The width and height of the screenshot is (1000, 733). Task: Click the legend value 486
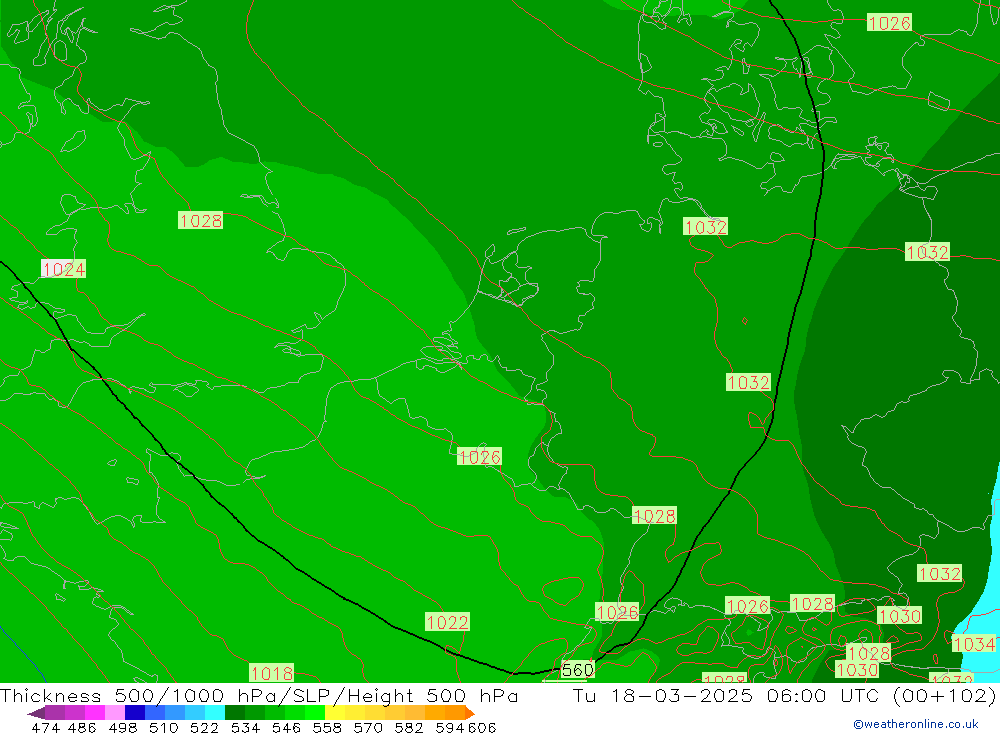[x=82, y=728]
